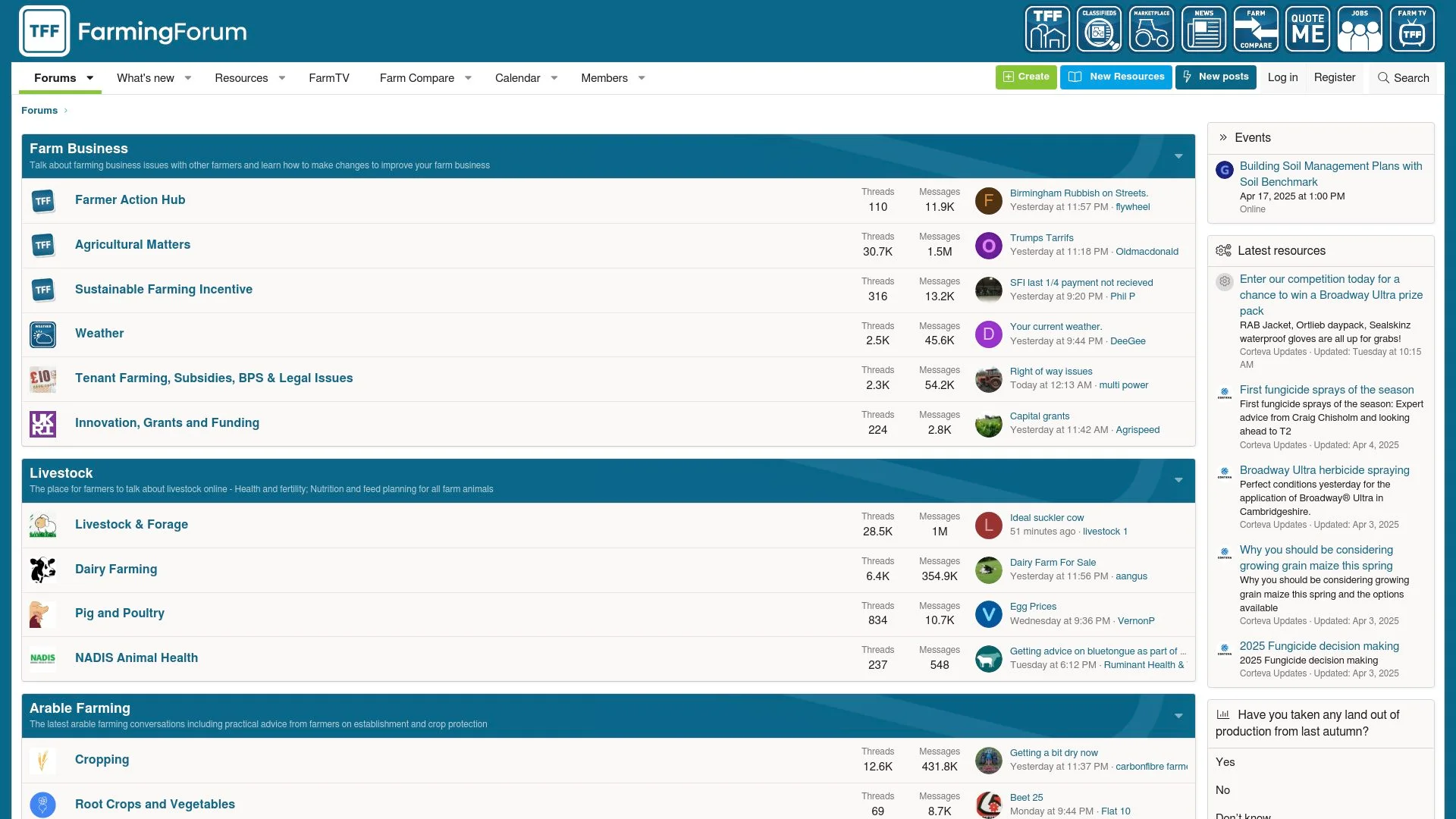Click the Farmer Action Hub forum icon
The height and width of the screenshot is (819, 1456).
(x=43, y=201)
